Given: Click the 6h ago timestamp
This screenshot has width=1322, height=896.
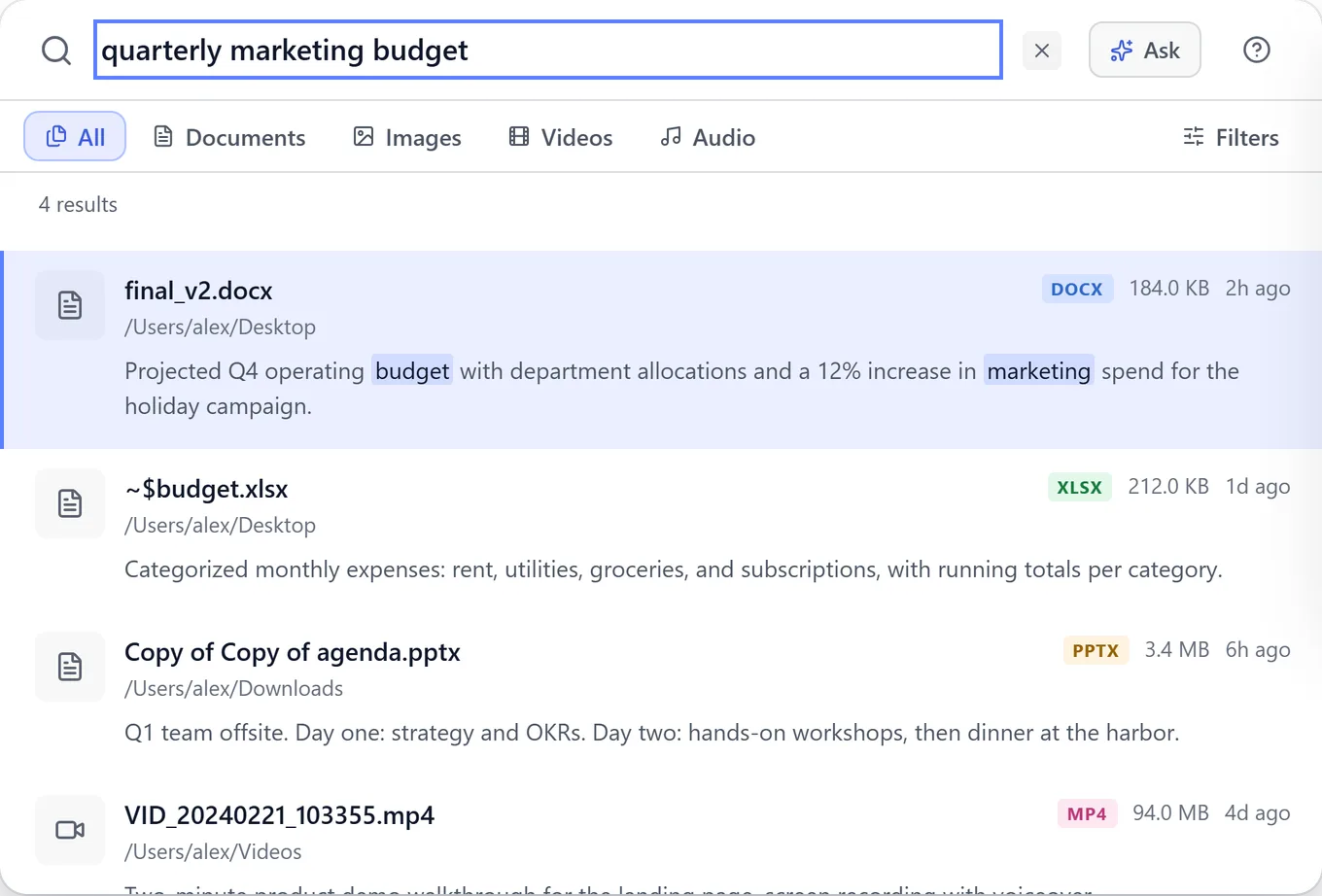Looking at the screenshot, I should 1258,650.
